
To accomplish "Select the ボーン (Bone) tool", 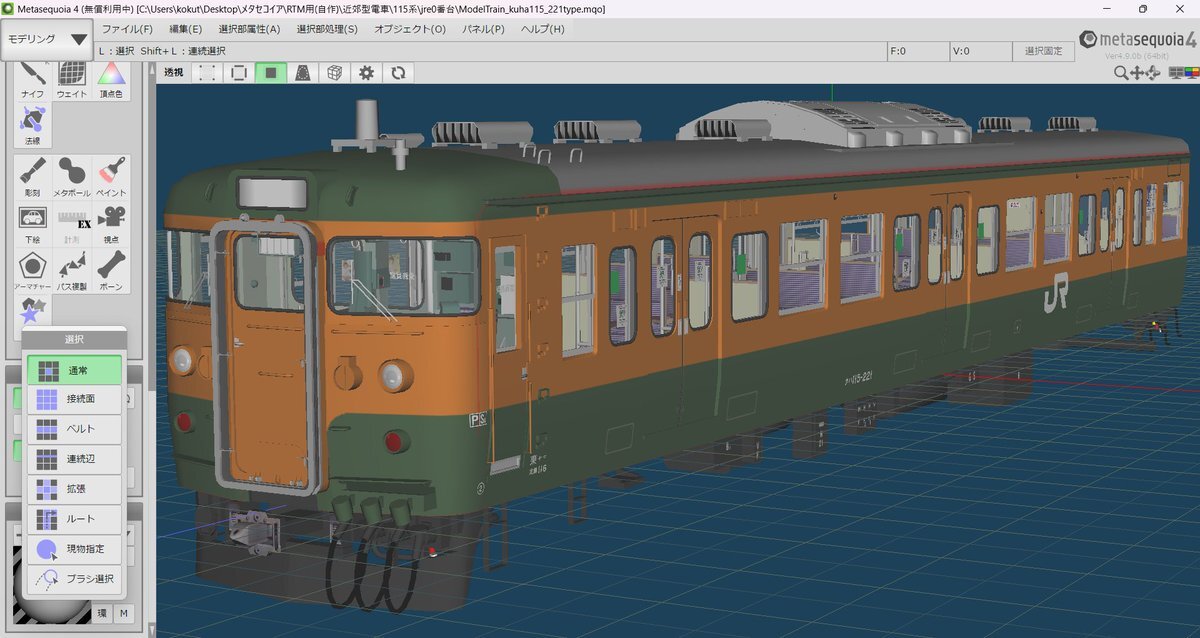I will tap(111, 271).
